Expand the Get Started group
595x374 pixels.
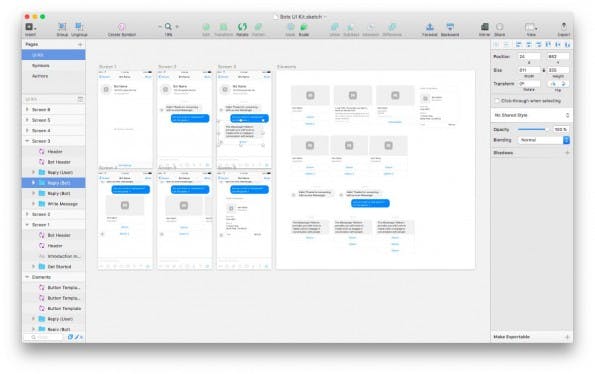click(x=33, y=267)
